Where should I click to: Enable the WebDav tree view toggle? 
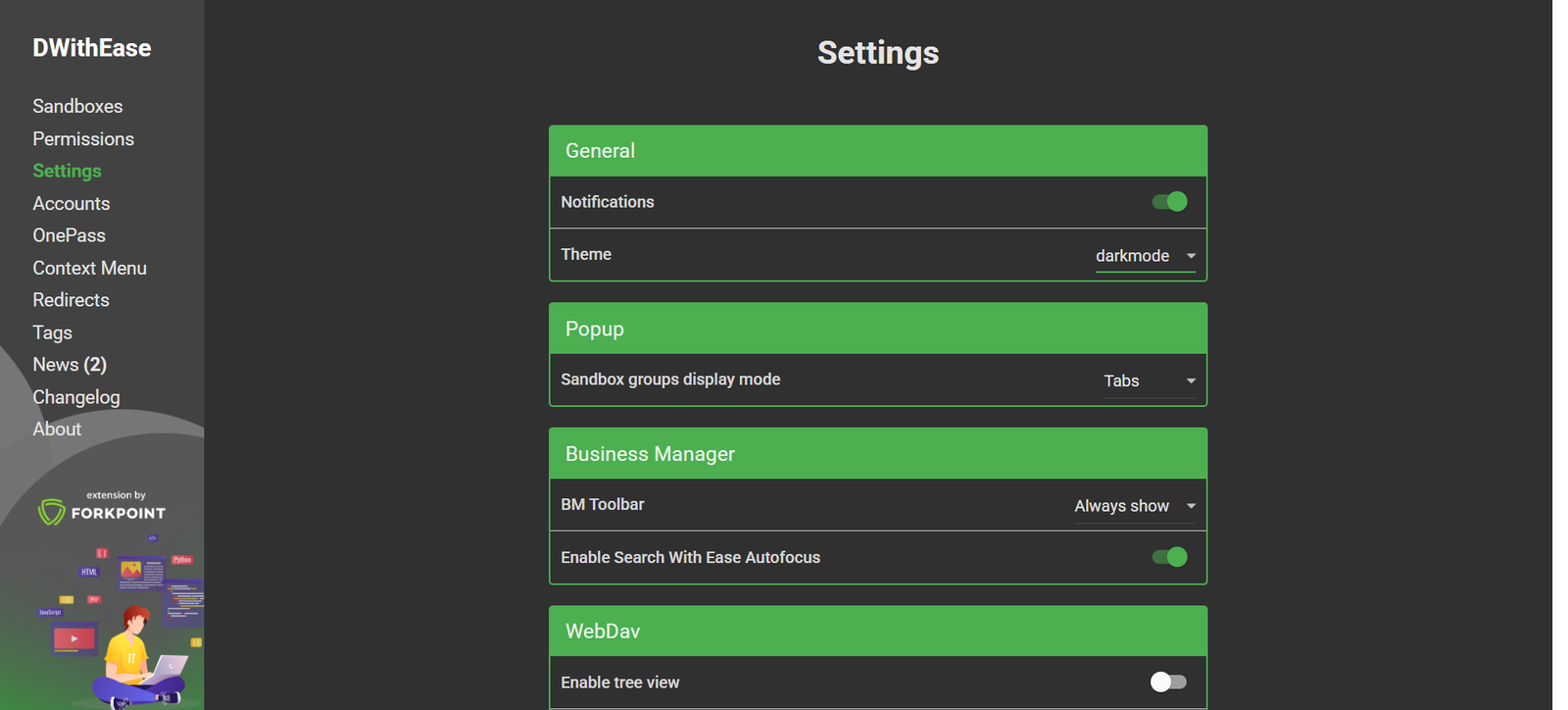(x=1168, y=682)
